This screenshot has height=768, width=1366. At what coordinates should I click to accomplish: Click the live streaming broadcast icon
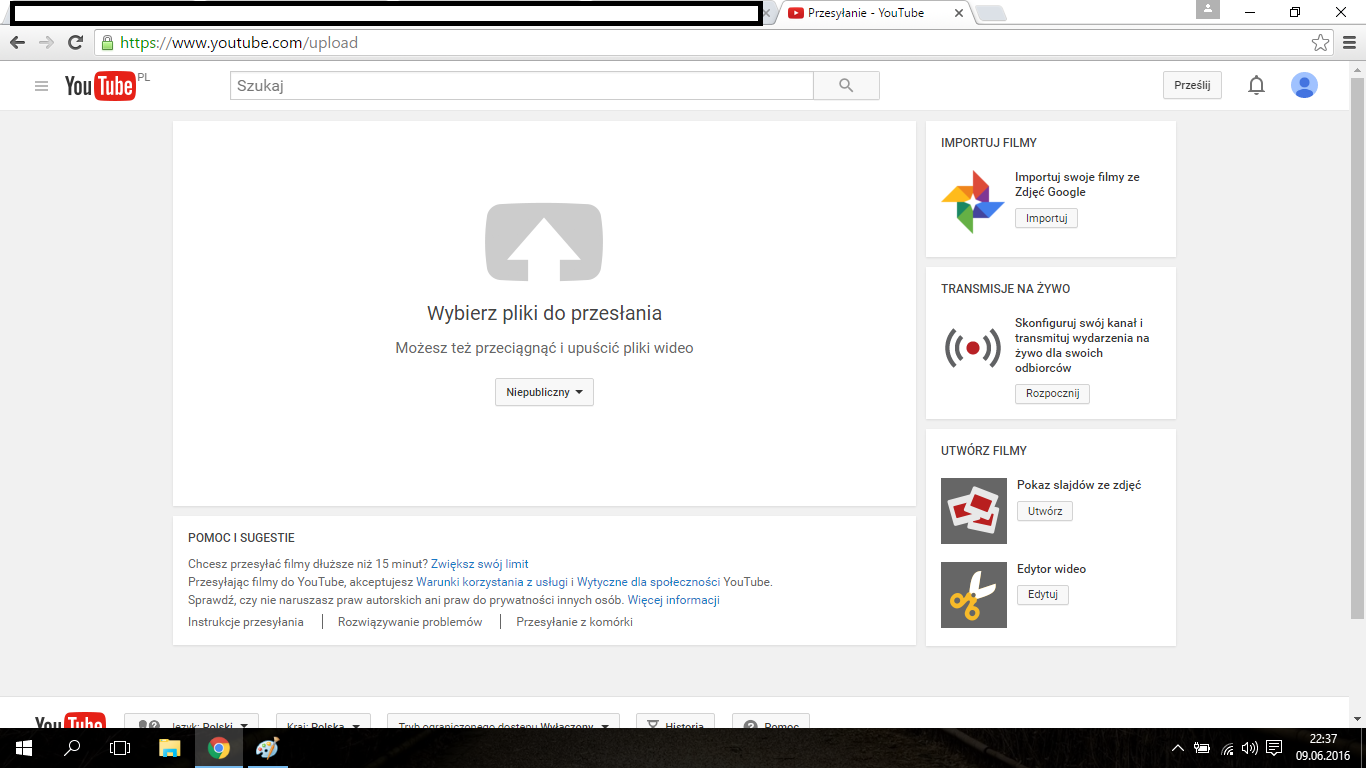pos(971,349)
